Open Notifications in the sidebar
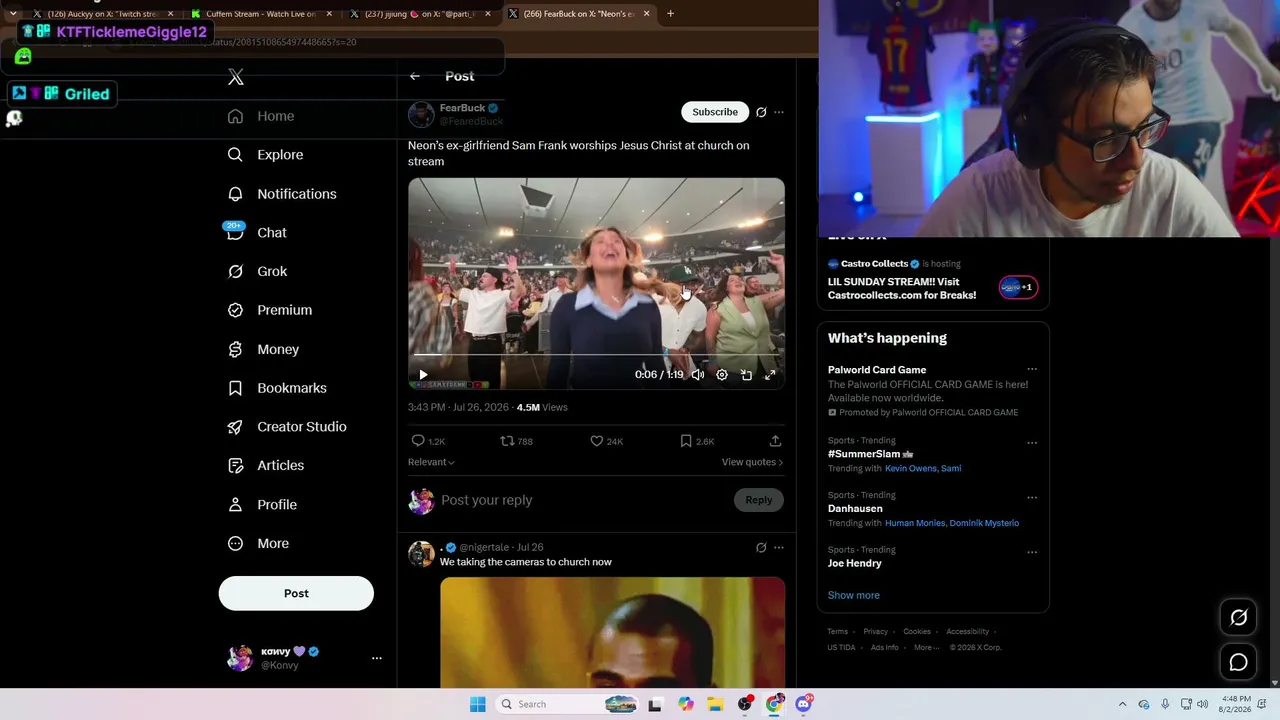1280x720 pixels. click(282, 194)
